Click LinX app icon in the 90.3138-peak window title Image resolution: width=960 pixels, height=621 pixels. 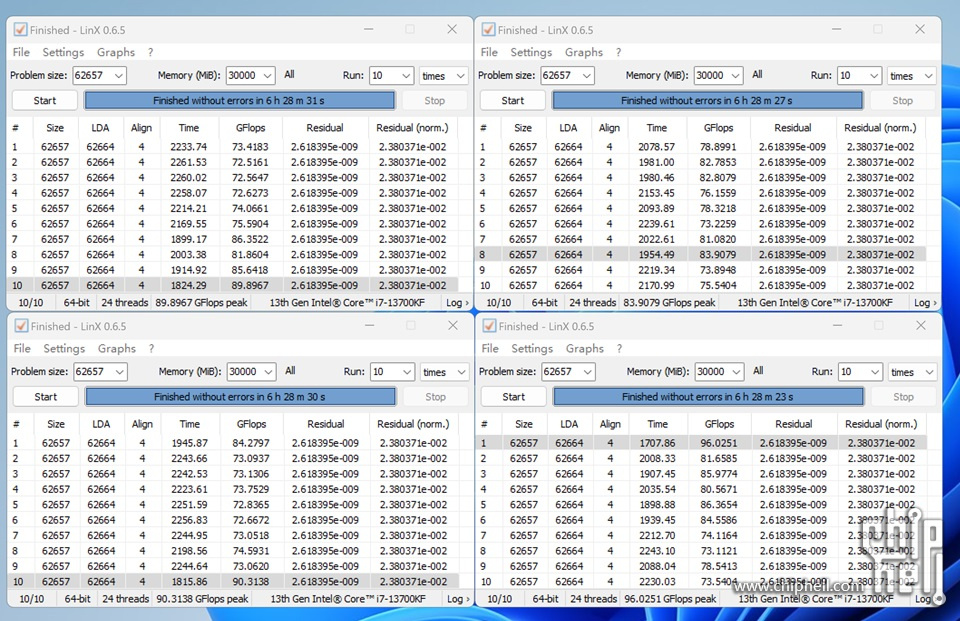pos(21,326)
